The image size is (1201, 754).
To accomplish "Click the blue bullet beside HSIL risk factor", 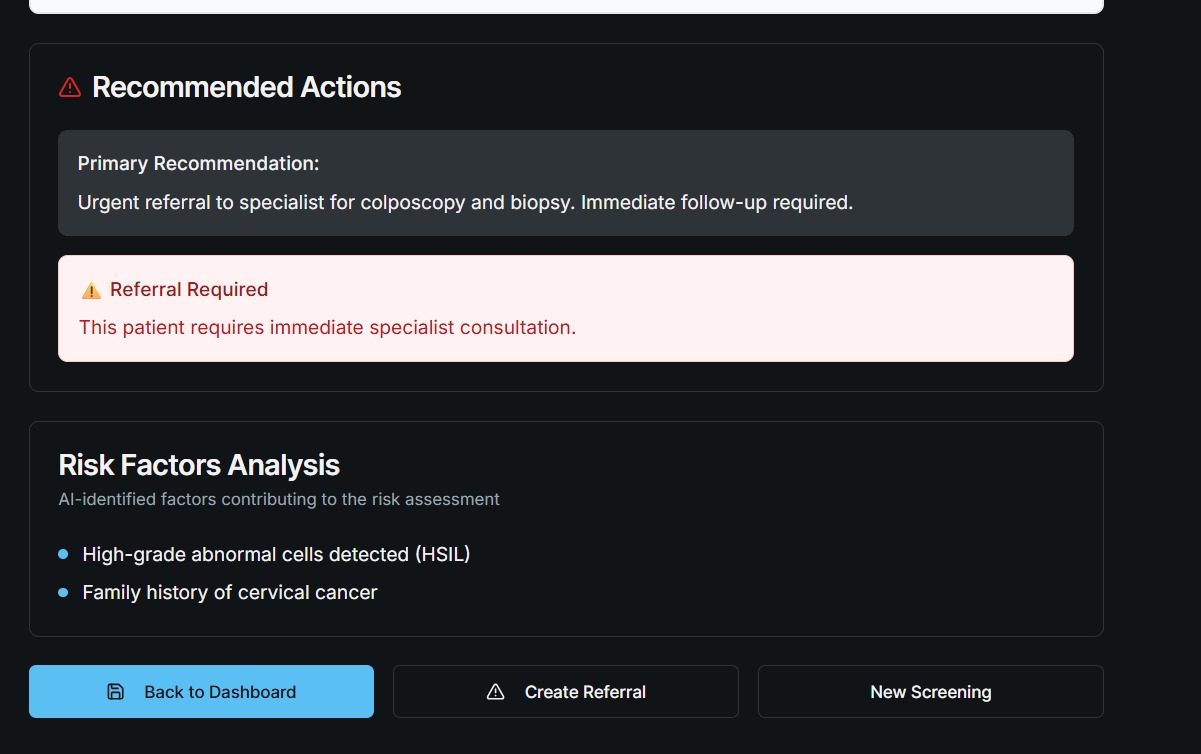I will click(63, 554).
